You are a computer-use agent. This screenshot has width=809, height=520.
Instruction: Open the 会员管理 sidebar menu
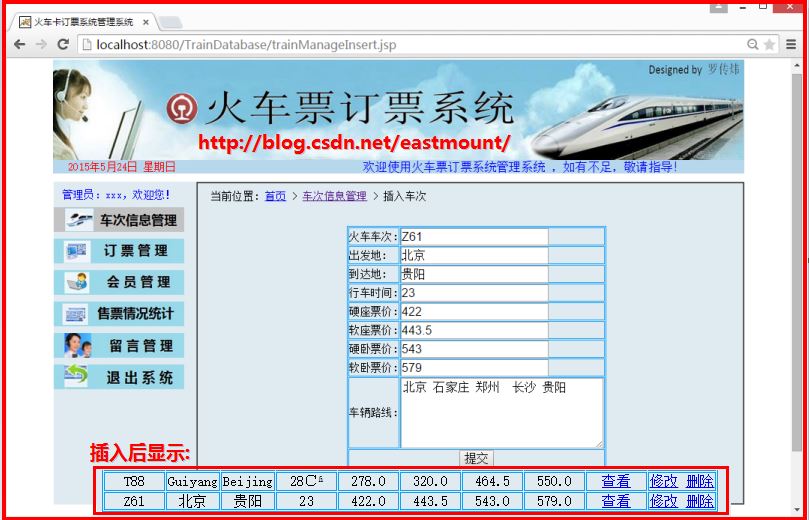pyautogui.click(x=119, y=283)
